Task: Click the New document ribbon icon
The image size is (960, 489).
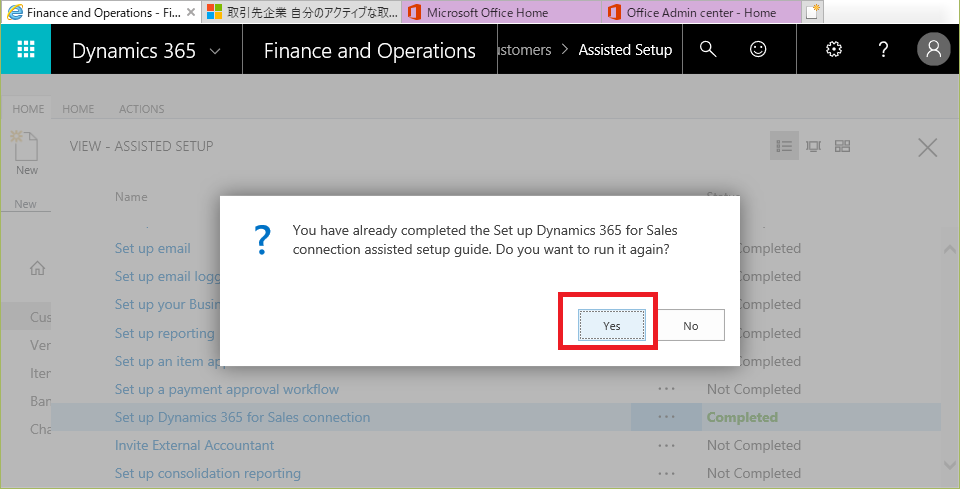Action: pos(26,153)
